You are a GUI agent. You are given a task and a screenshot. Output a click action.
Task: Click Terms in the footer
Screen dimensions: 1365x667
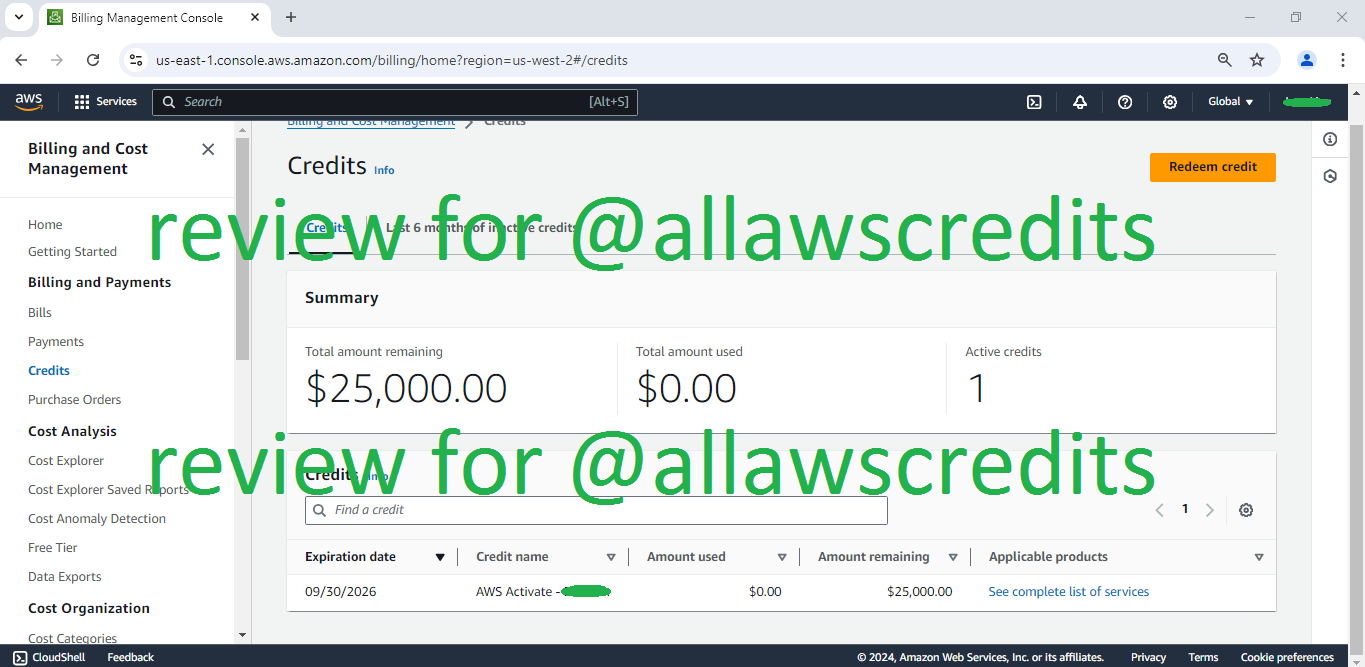click(x=1203, y=657)
